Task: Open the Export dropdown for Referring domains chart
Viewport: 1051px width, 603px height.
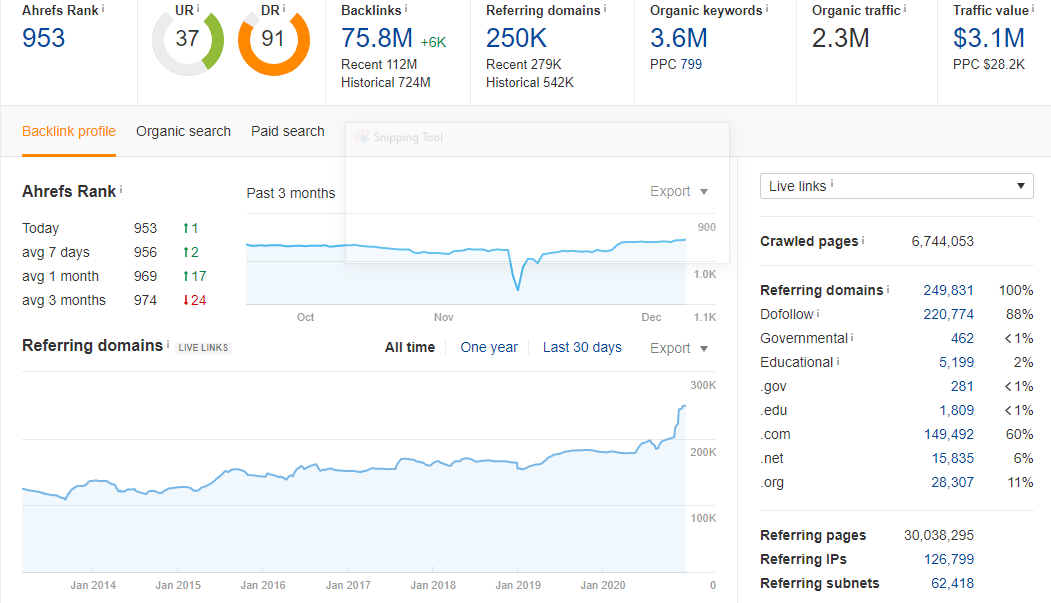Action: pos(678,348)
